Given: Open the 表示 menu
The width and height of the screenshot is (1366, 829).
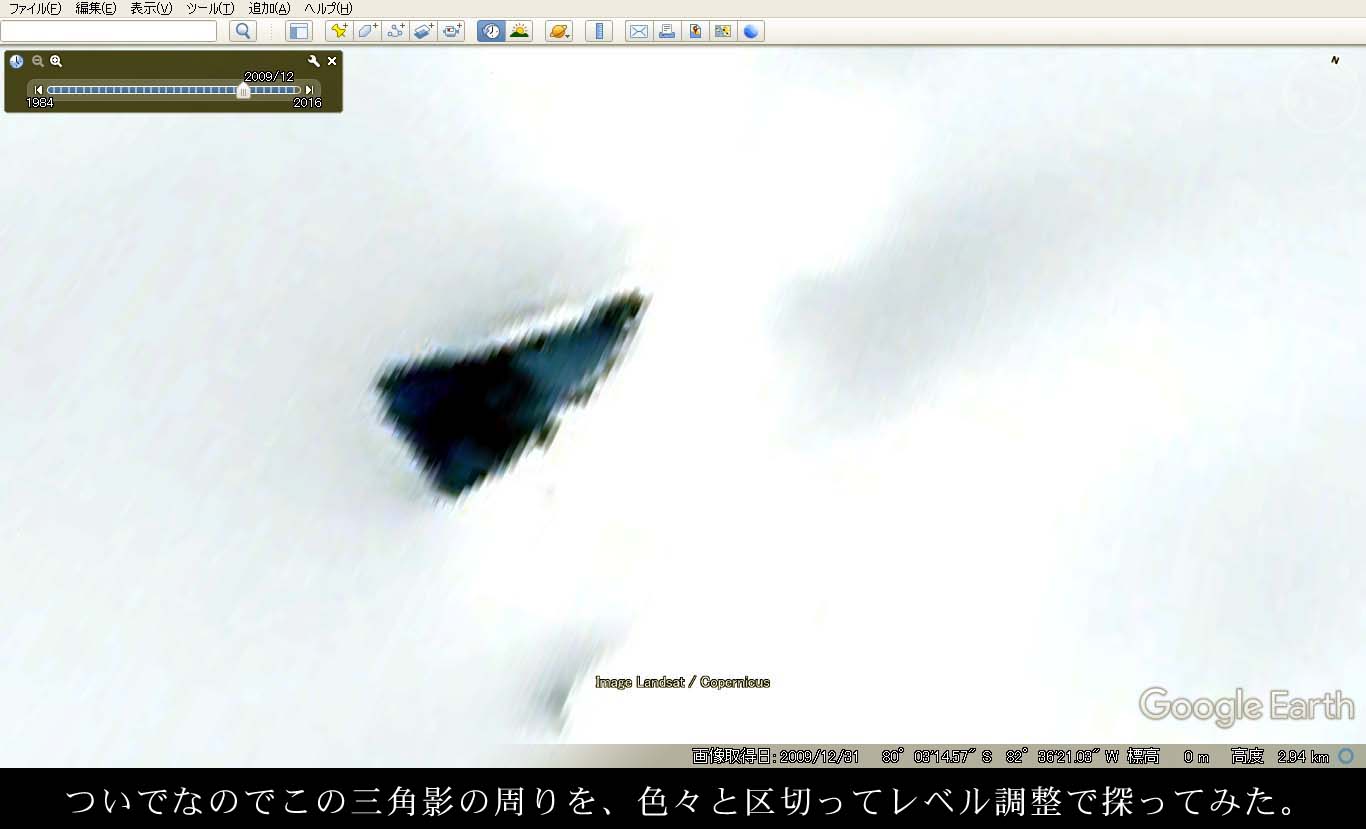Looking at the screenshot, I should click(x=151, y=8).
